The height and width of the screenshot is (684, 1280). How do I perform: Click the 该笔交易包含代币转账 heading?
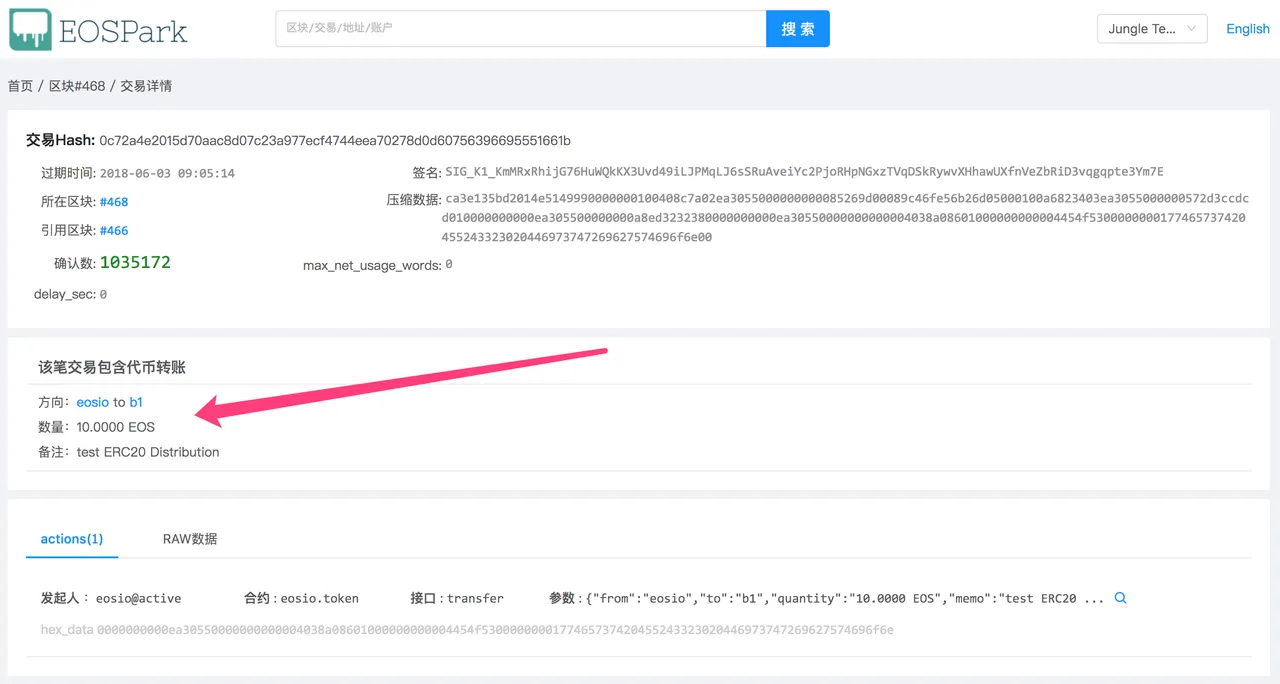click(x=112, y=367)
